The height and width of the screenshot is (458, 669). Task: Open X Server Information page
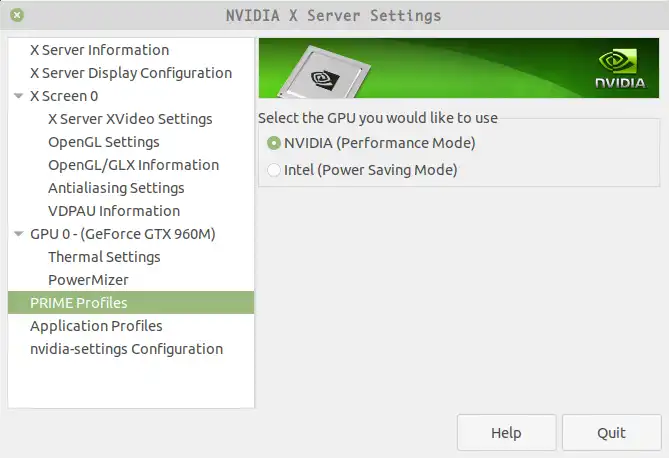coord(99,50)
